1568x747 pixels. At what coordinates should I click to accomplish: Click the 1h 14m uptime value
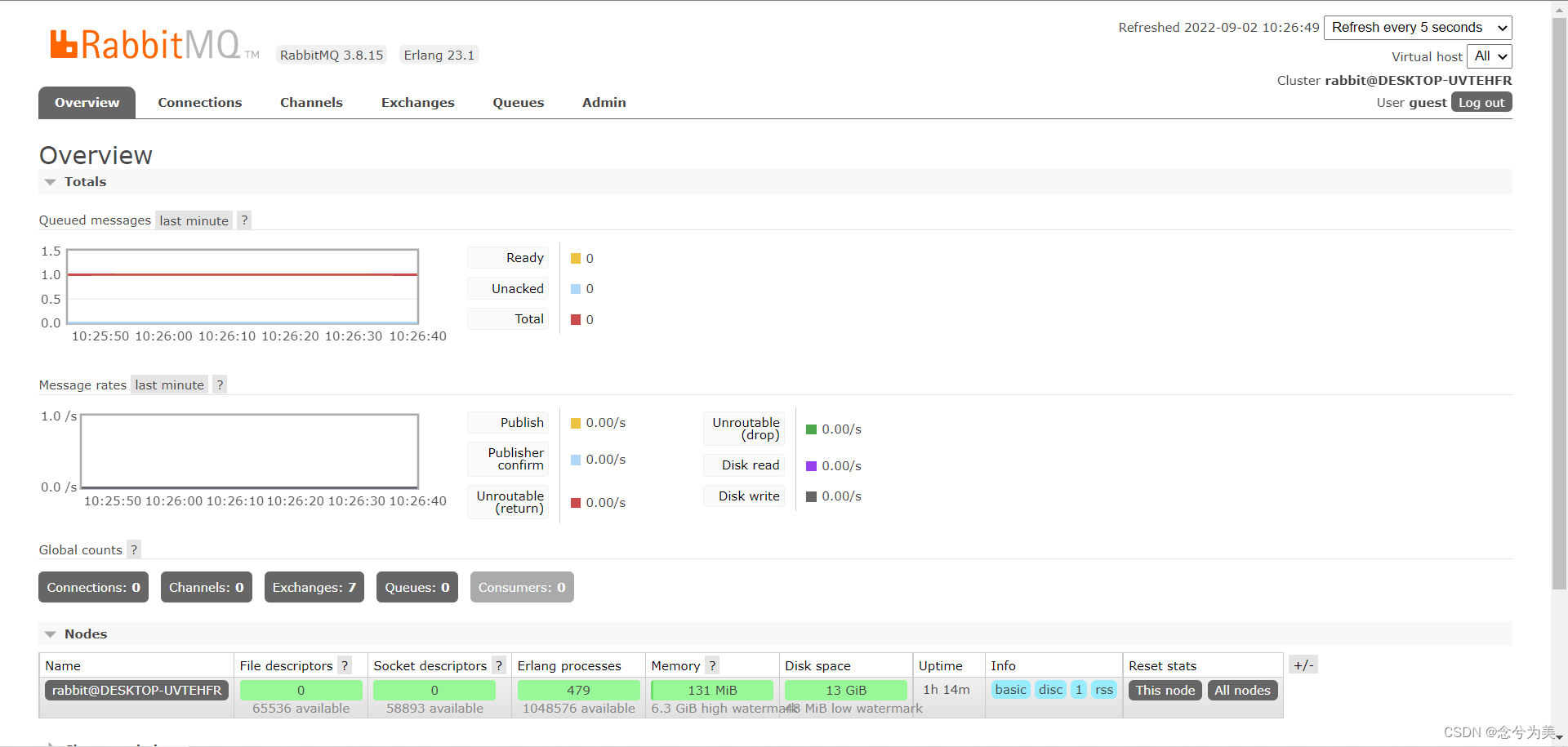coord(947,690)
